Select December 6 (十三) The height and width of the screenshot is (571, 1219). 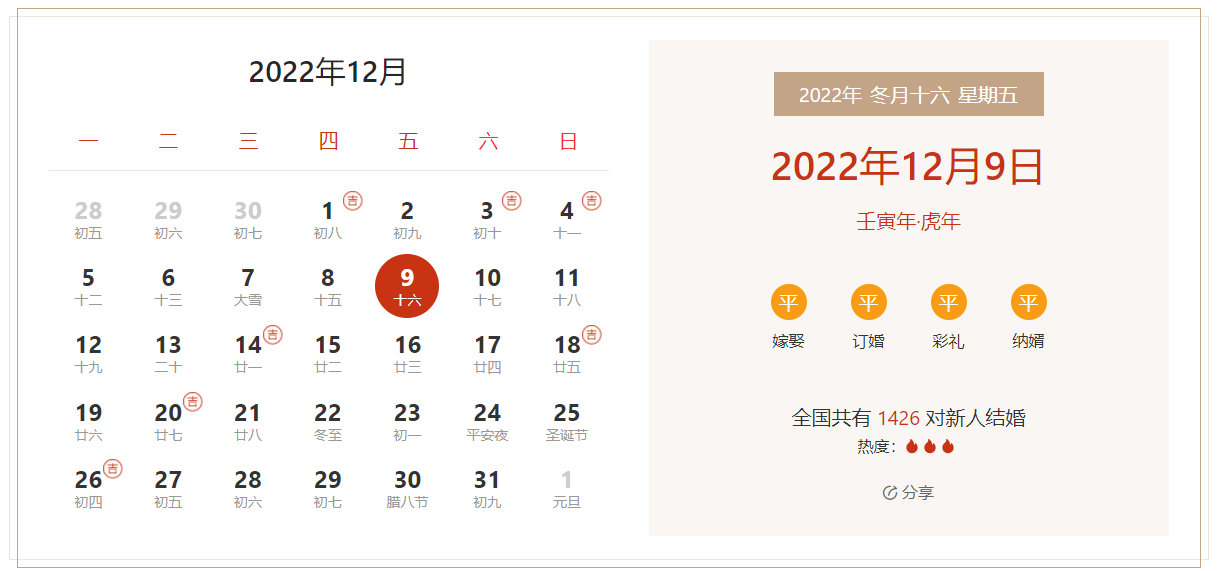pos(168,287)
